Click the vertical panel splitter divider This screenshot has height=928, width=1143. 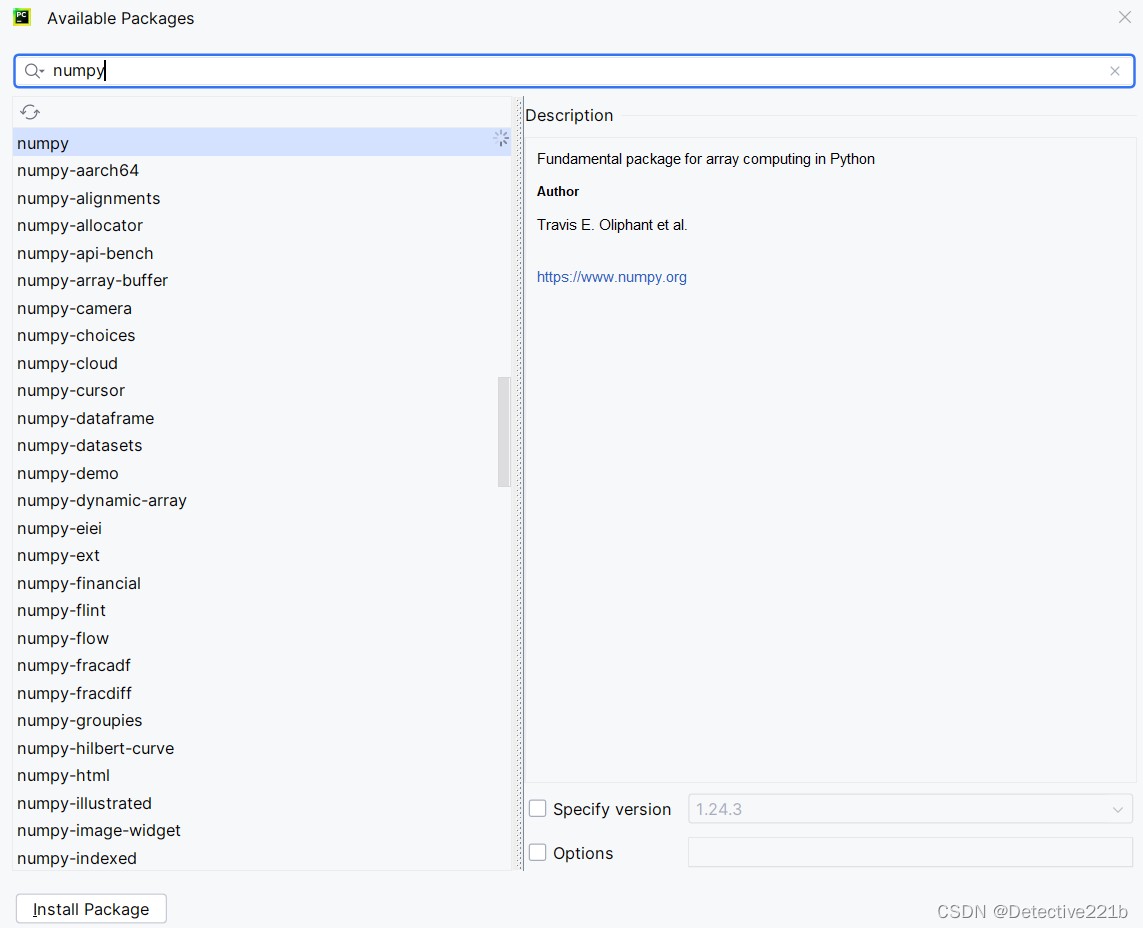[520, 480]
